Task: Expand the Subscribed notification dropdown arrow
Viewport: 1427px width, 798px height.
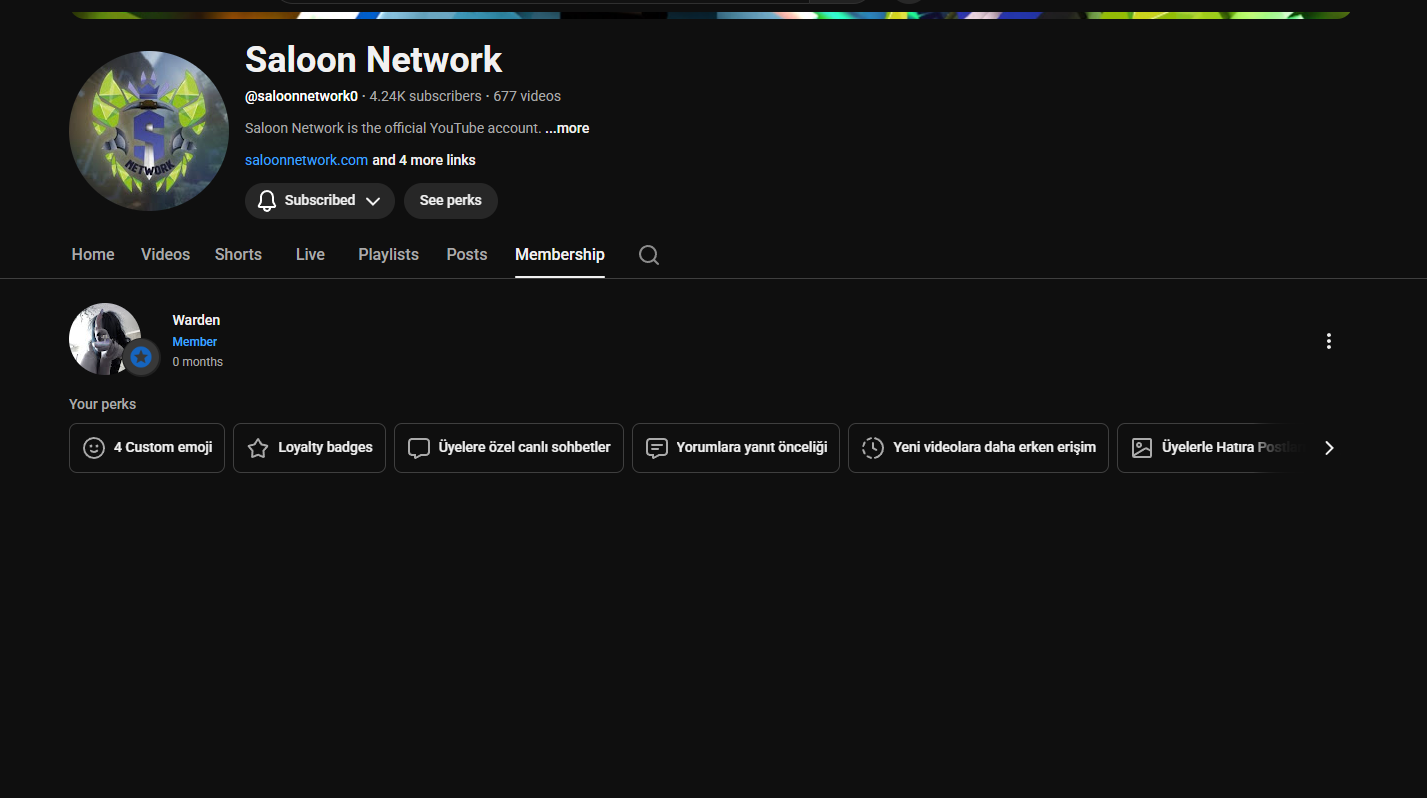Action: [x=373, y=201]
